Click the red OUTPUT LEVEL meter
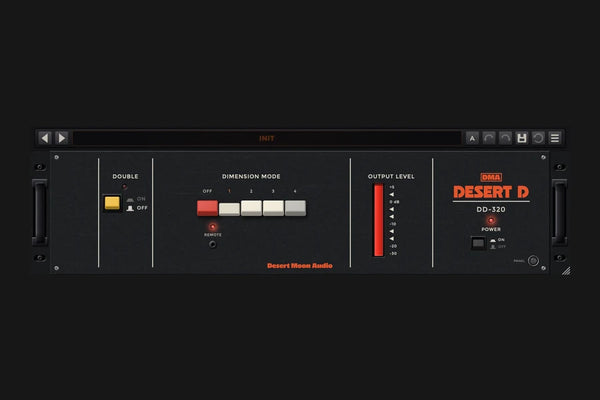 [378, 220]
